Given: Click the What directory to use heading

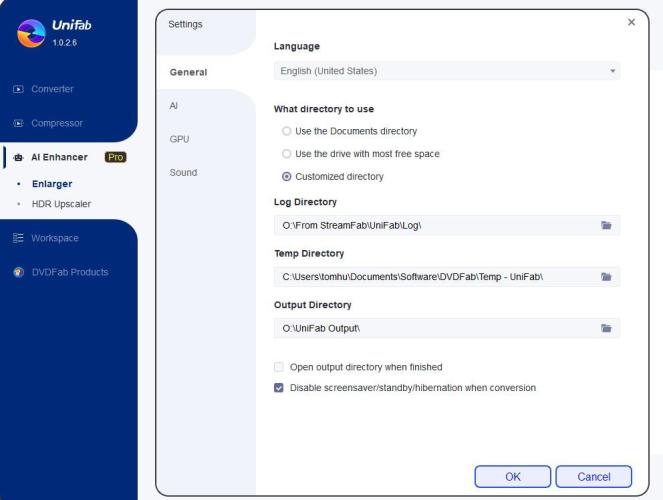Looking at the screenshot, I should tap(324, 109).
